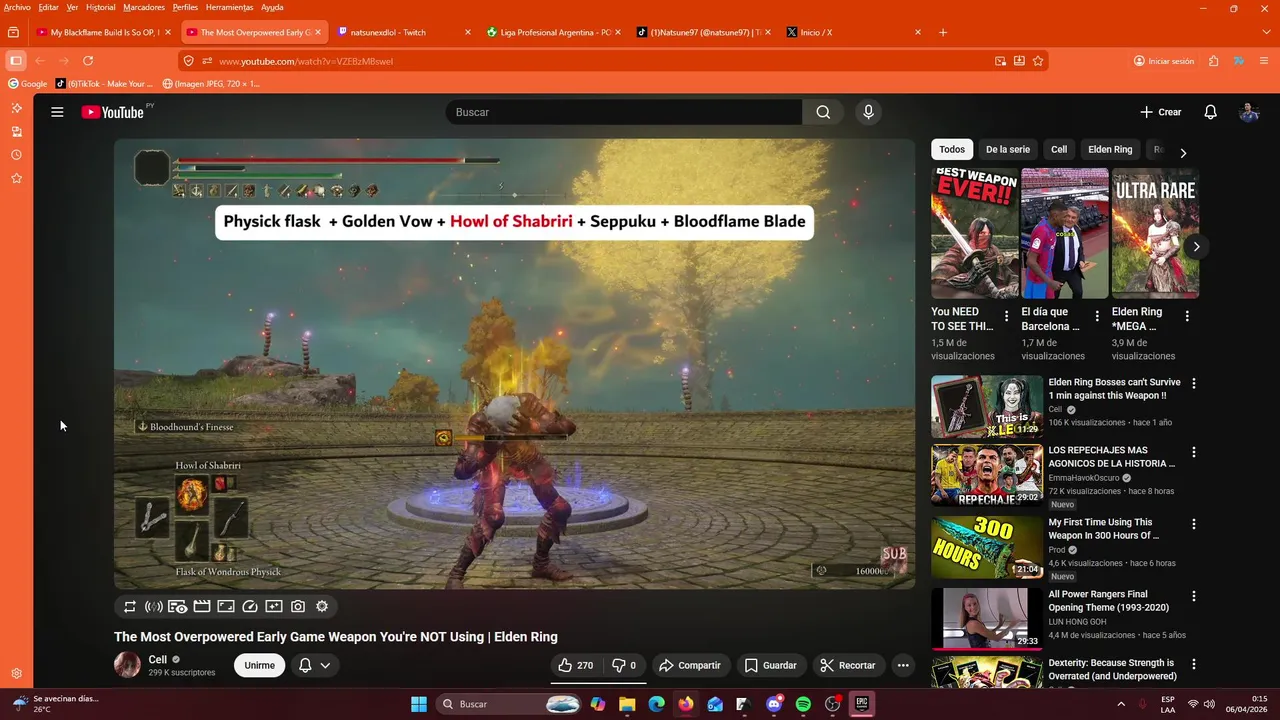Open options for 'You NEED TO SEE THI...' short
The width and height of the screenshot is (1280, 720).
coord(1006,316)
